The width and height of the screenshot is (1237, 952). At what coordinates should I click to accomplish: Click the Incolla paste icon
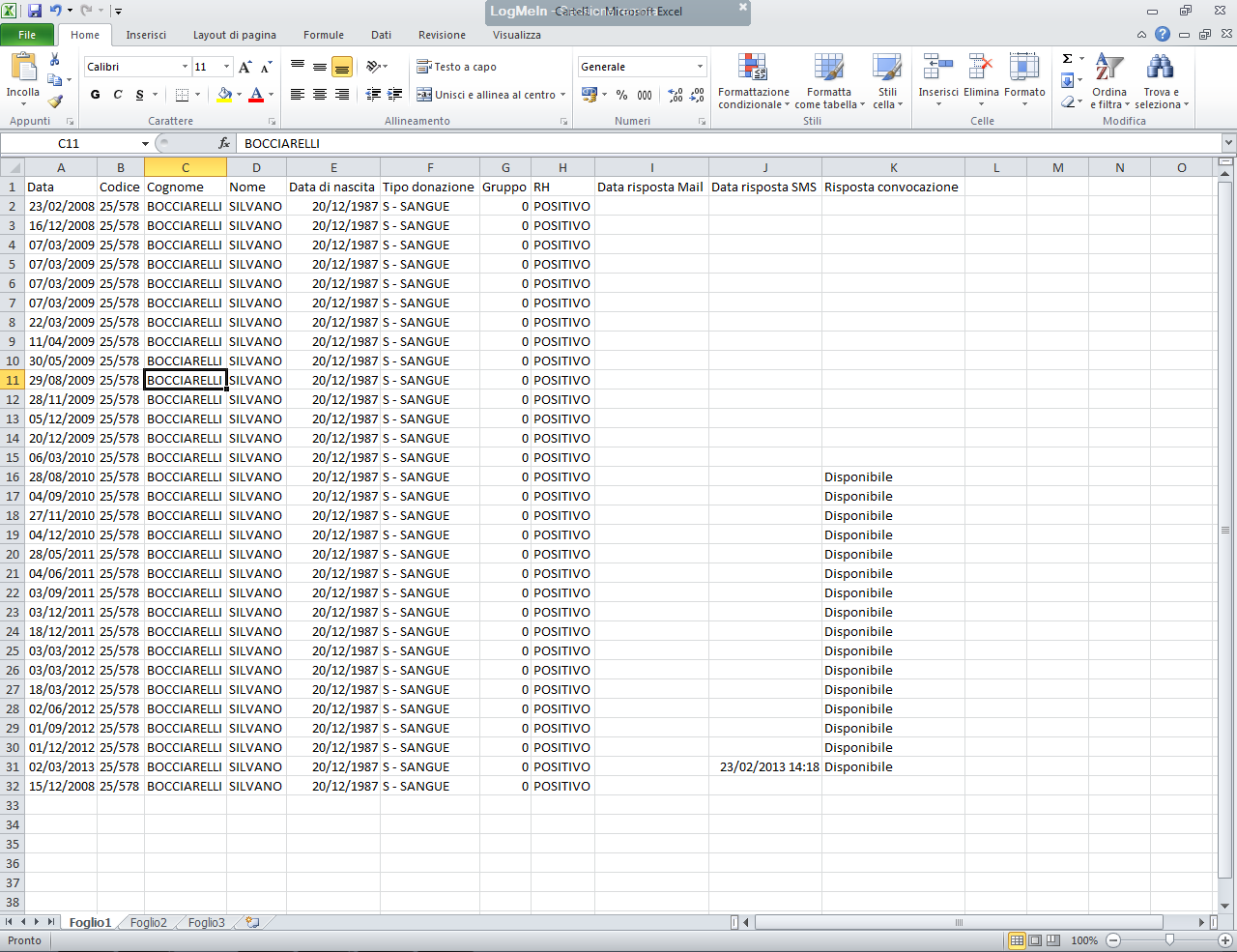23,68
